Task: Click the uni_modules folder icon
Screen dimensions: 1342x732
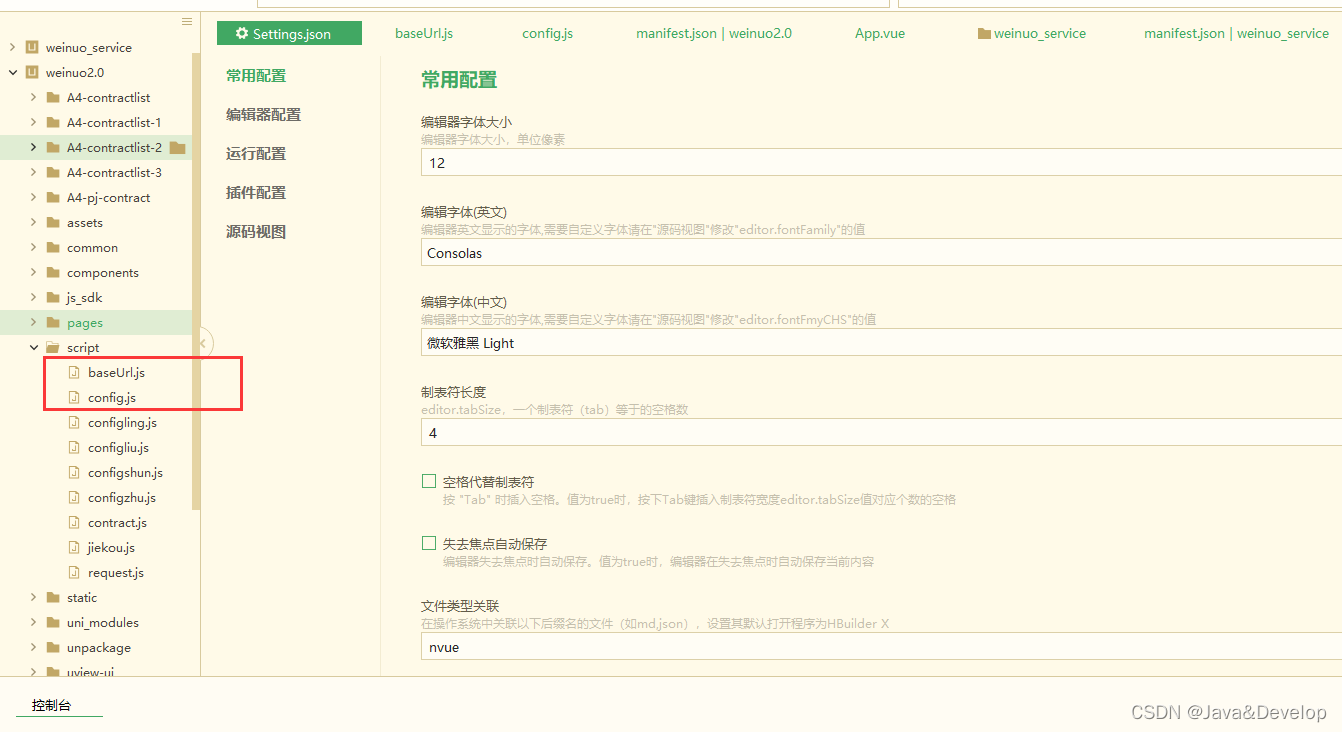Action: pos(53,622)
